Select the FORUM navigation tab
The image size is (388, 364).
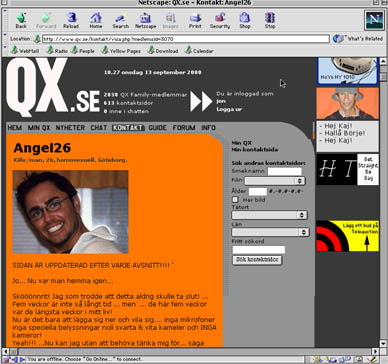point(184,128)
